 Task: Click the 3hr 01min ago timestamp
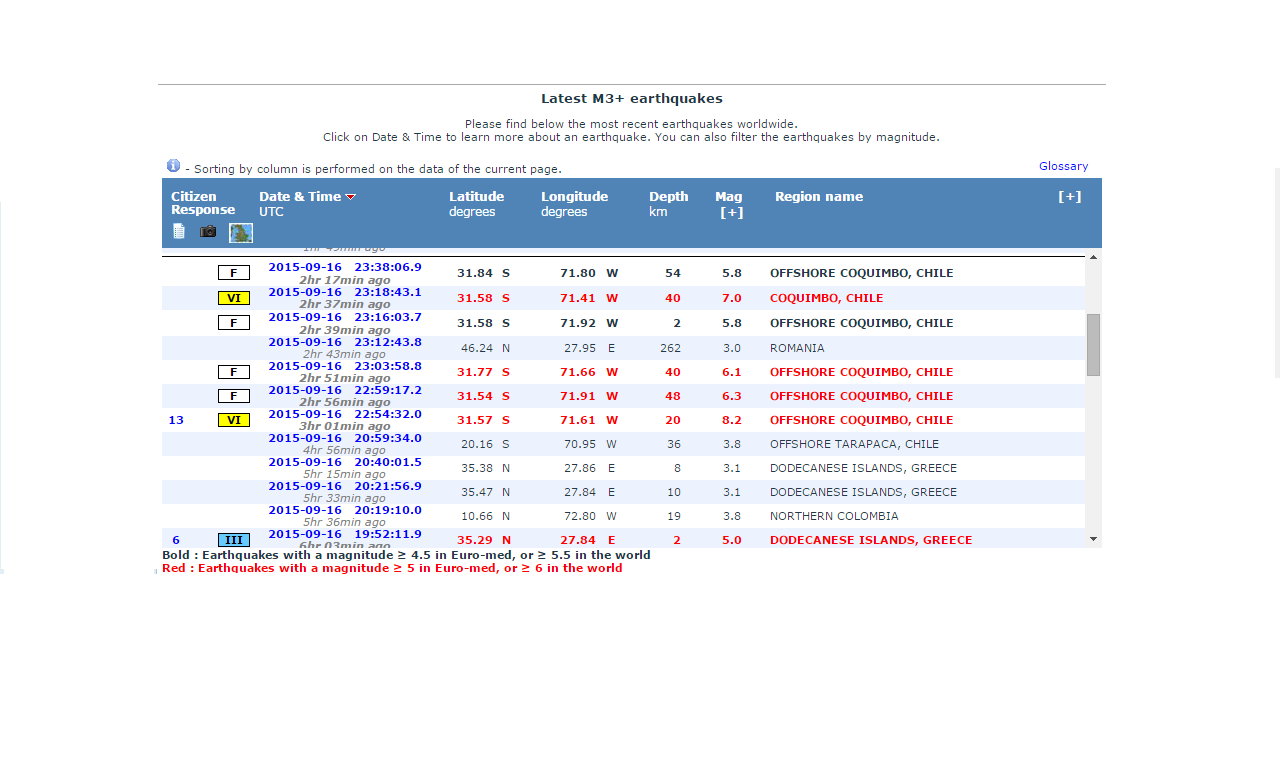tap(345, 427)
